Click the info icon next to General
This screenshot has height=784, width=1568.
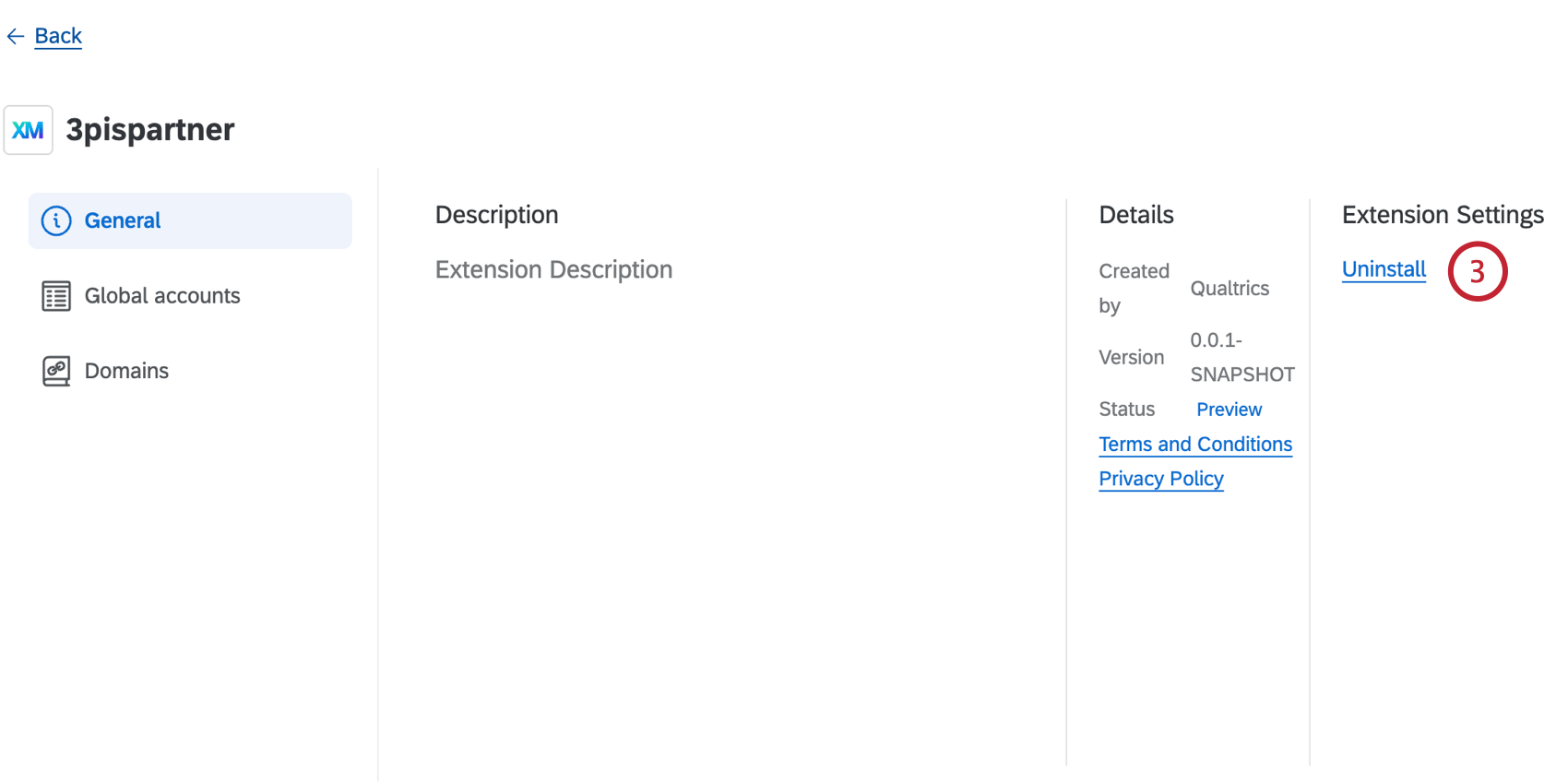pyautogui.click(x=56, y=220)
